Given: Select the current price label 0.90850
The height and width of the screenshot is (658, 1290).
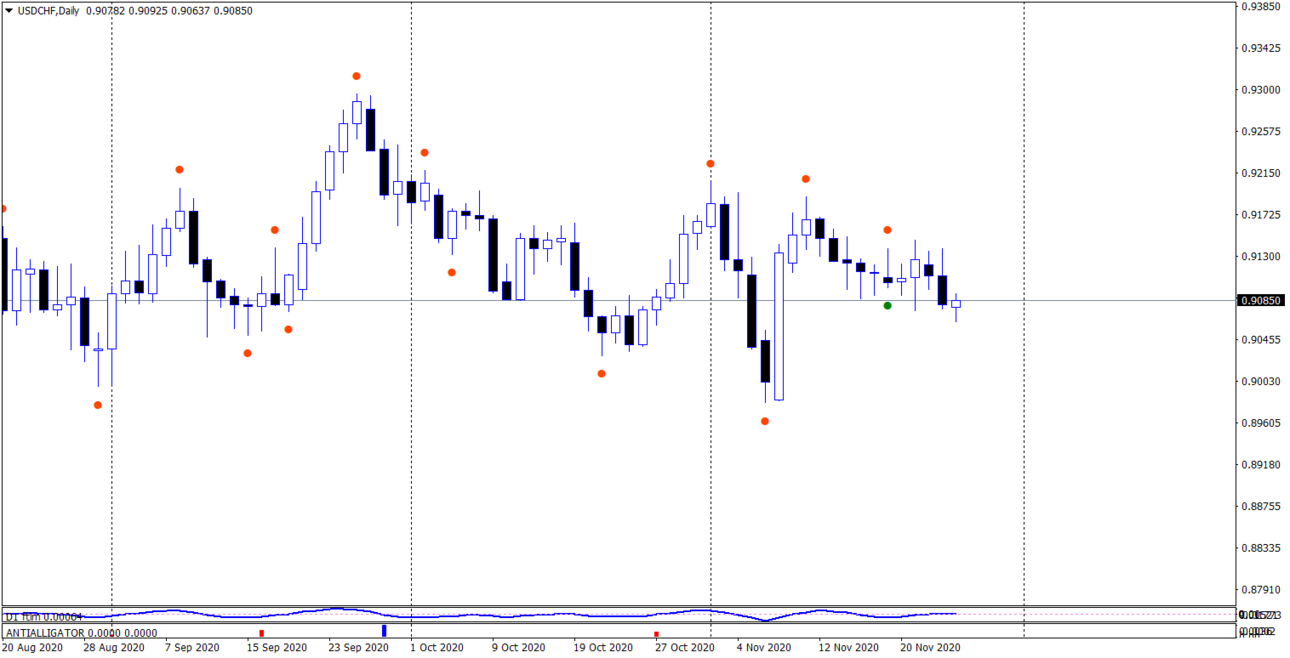Looking at the screenshot, I should coord(1262,300).
